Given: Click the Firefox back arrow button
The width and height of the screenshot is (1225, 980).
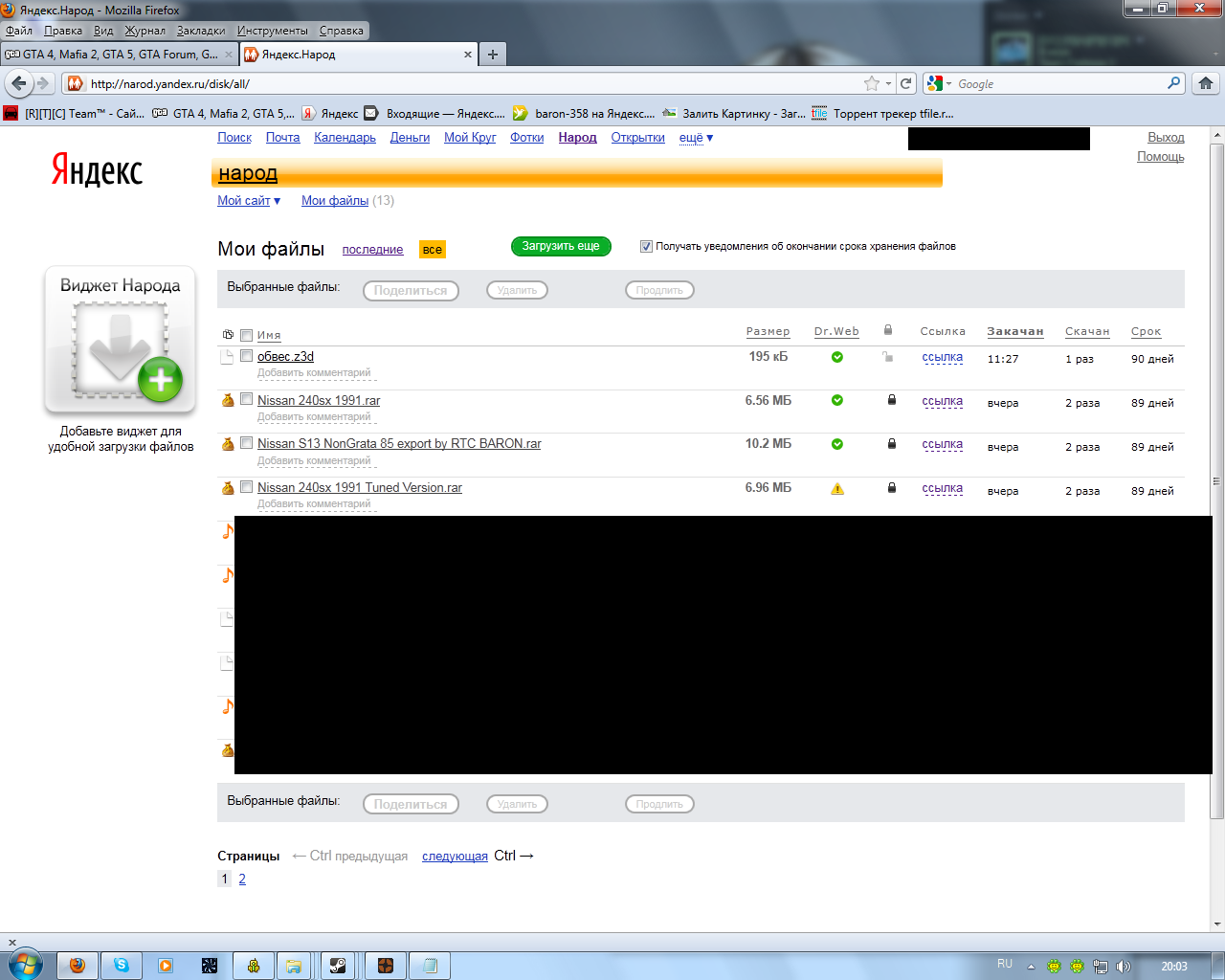Looking at the screenshot, I should (x=19, y=83).
